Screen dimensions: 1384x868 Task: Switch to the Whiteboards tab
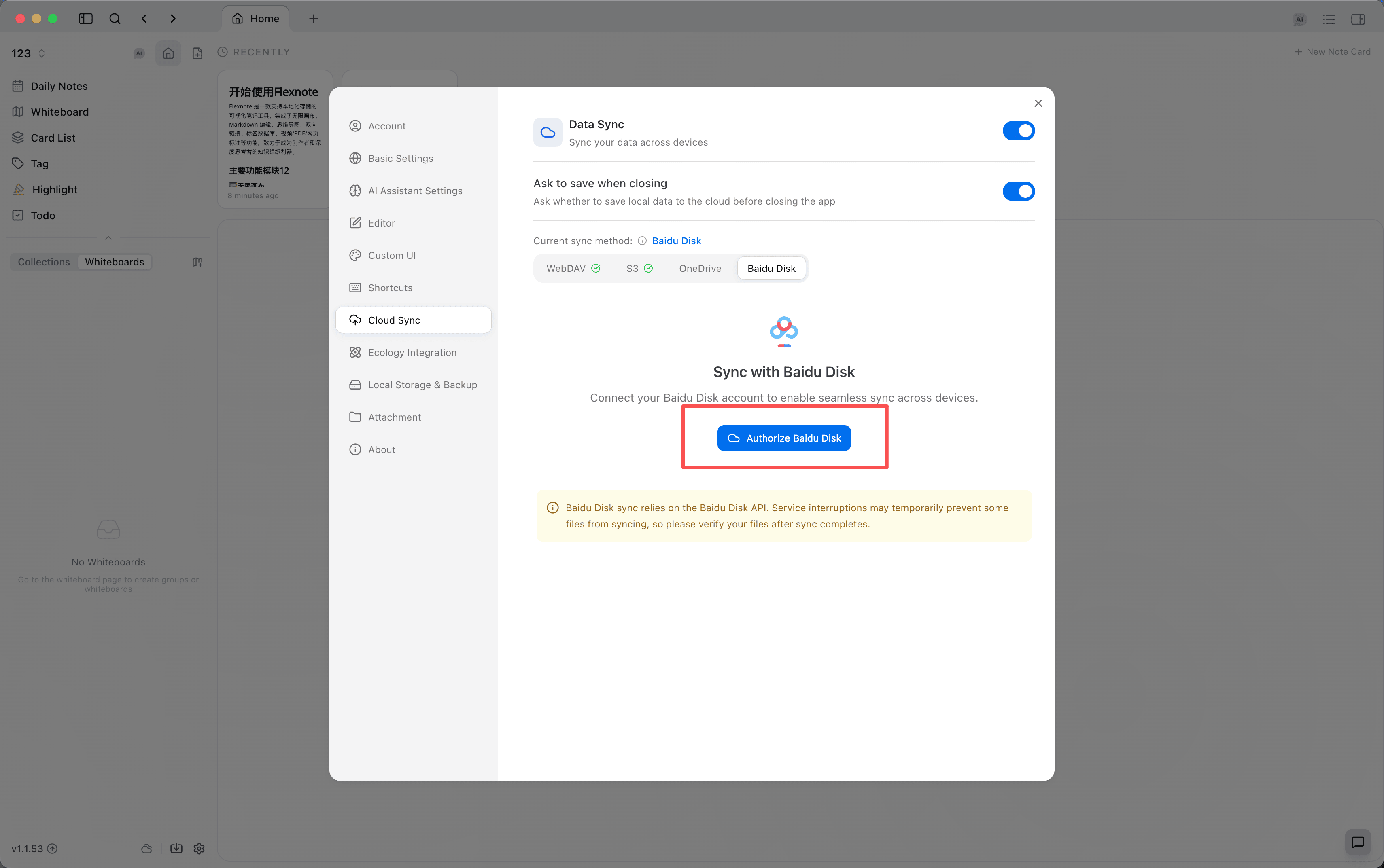click(115, 262)
